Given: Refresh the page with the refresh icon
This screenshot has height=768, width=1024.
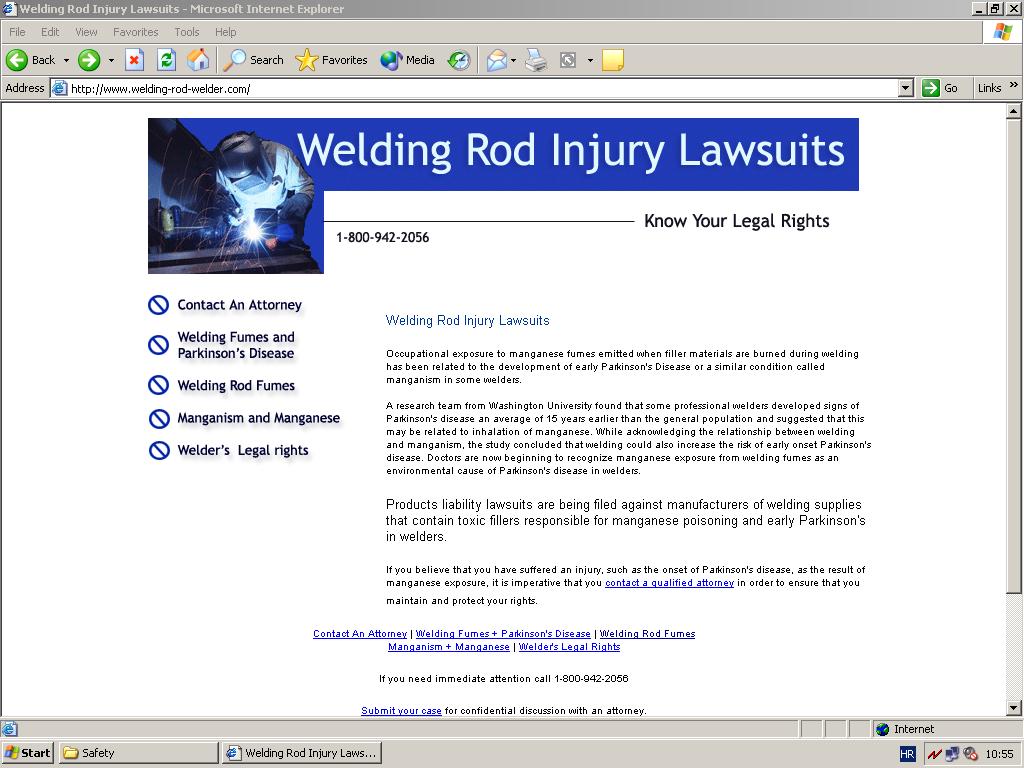Looking at the screenshot, I should 167,60.
